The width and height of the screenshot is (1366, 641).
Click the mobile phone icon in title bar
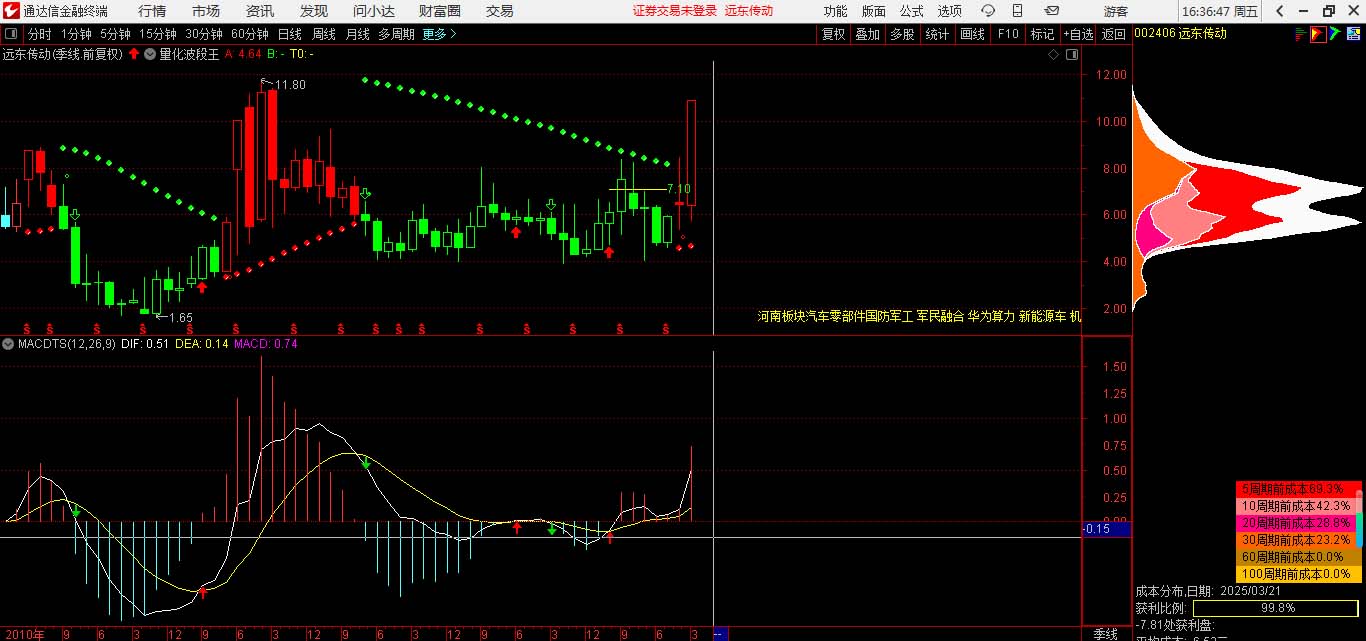1019,11
